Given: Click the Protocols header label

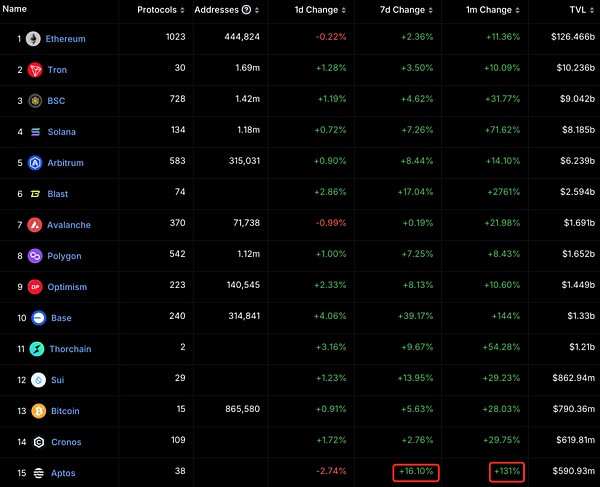Looking at the screenshot, I should (157, 10).
